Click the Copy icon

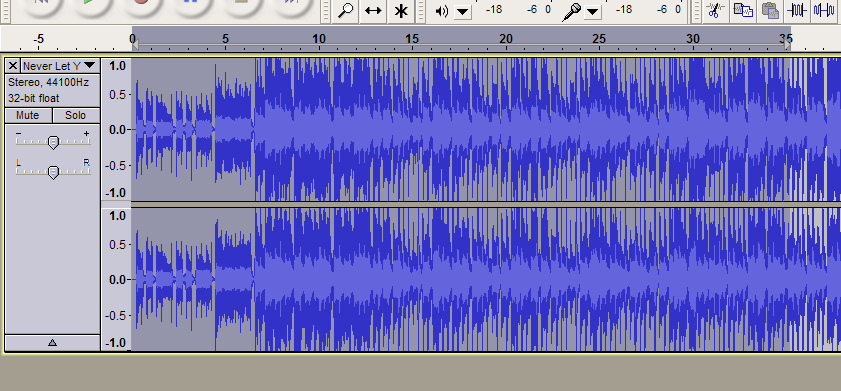tap(743, 10)
